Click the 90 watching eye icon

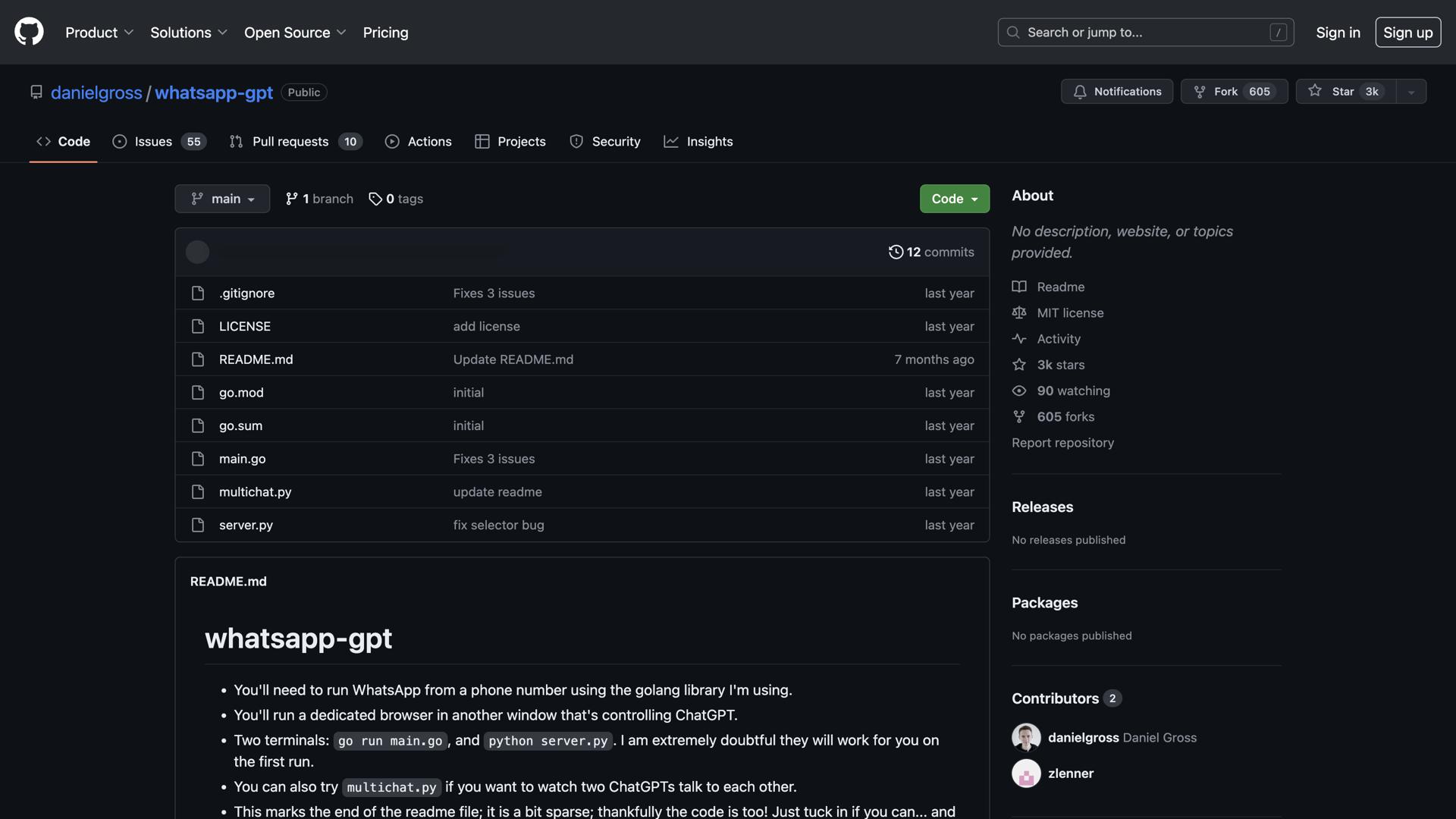1018,391
